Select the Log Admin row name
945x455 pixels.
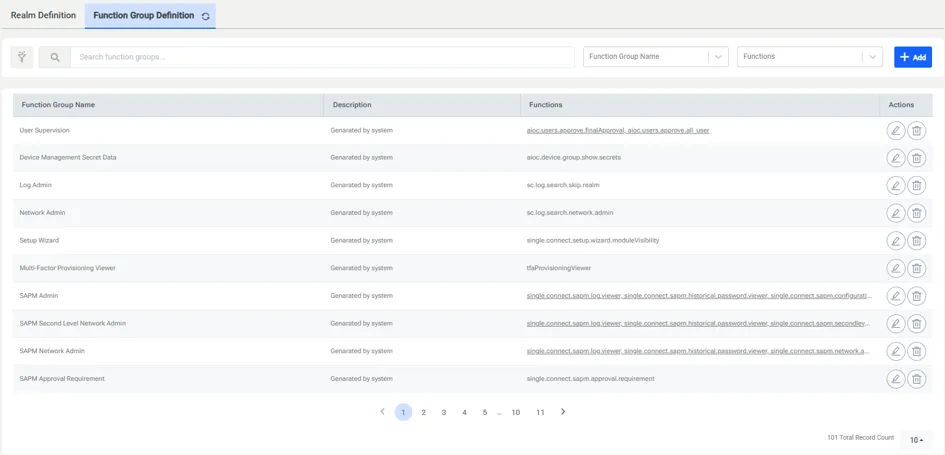[x=36, y=185]
